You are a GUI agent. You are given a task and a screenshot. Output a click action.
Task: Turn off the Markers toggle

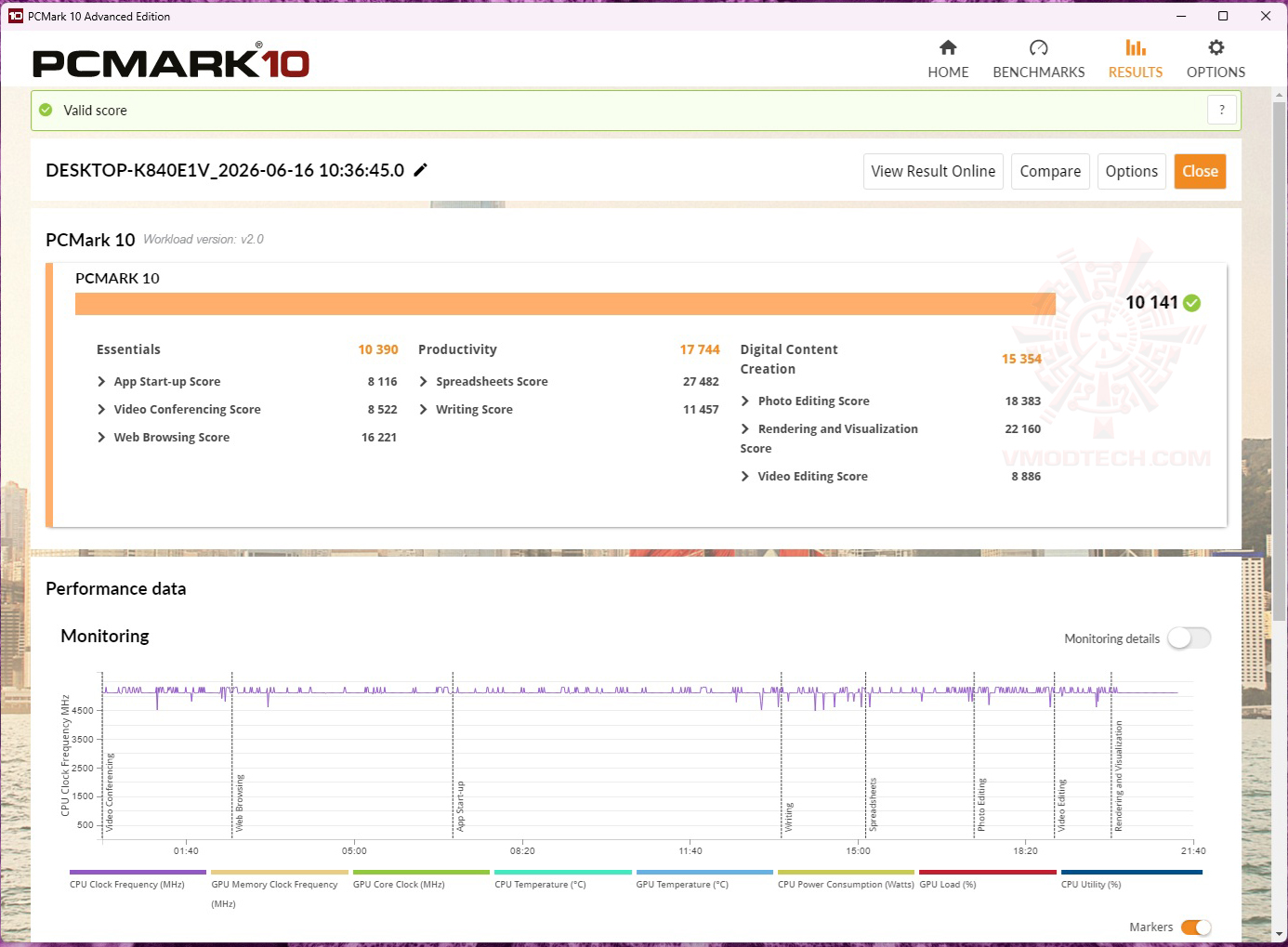tap(1196, 927)
